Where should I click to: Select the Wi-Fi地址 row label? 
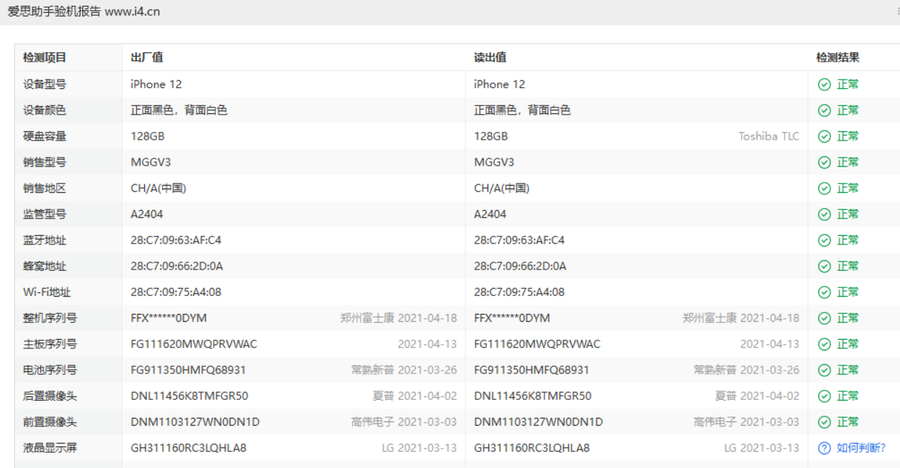point(46,292)
